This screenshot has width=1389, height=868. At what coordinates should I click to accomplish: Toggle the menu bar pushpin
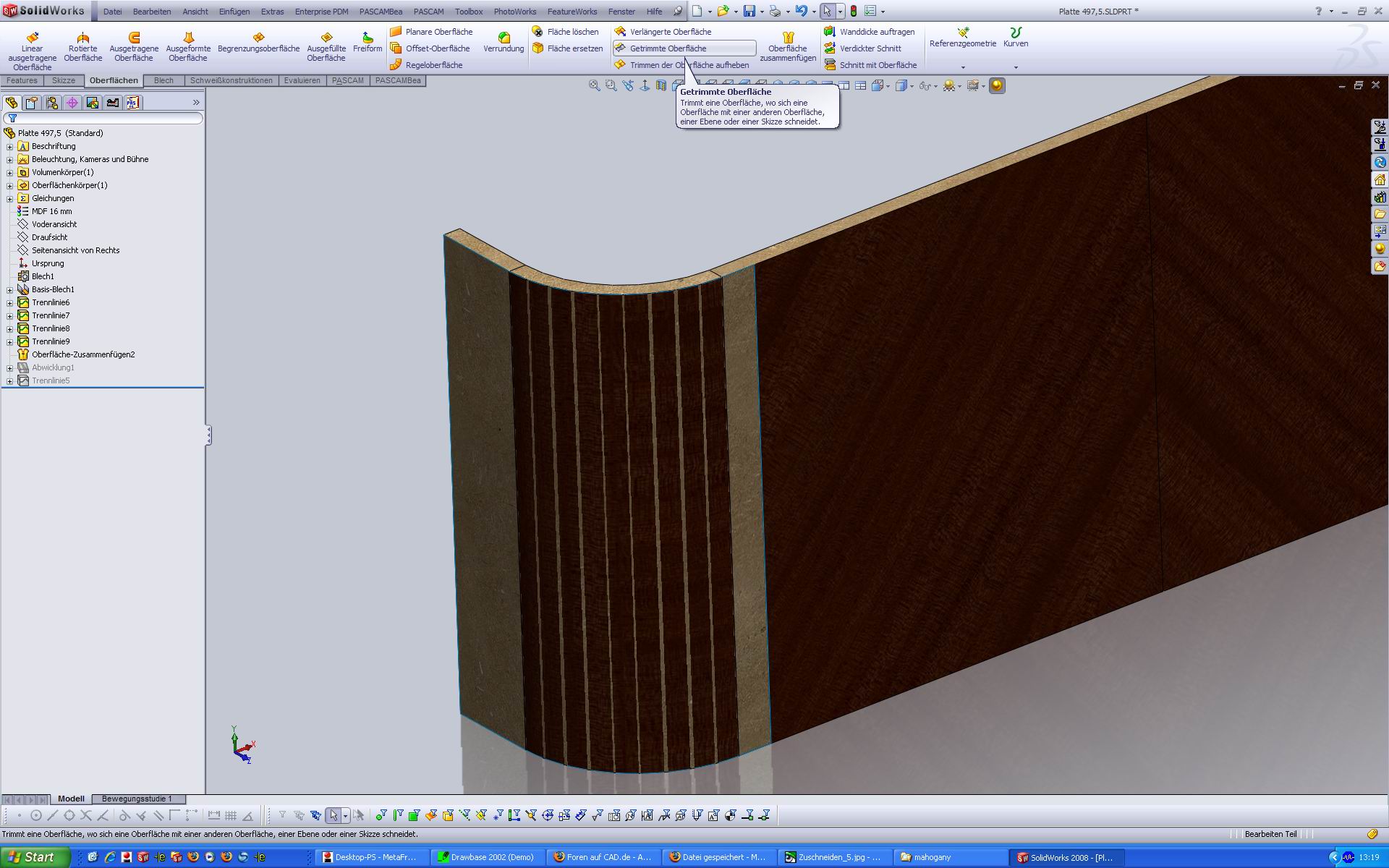(677, 11)
